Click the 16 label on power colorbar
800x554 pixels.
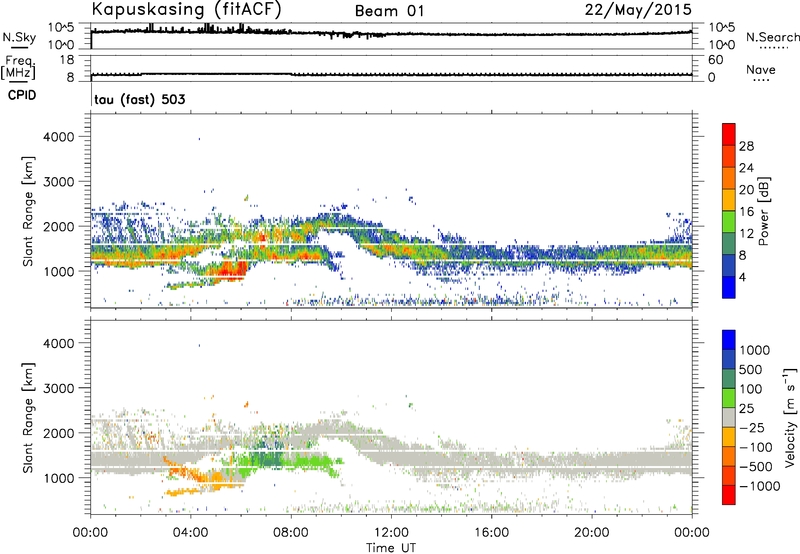tap(746, 212)
